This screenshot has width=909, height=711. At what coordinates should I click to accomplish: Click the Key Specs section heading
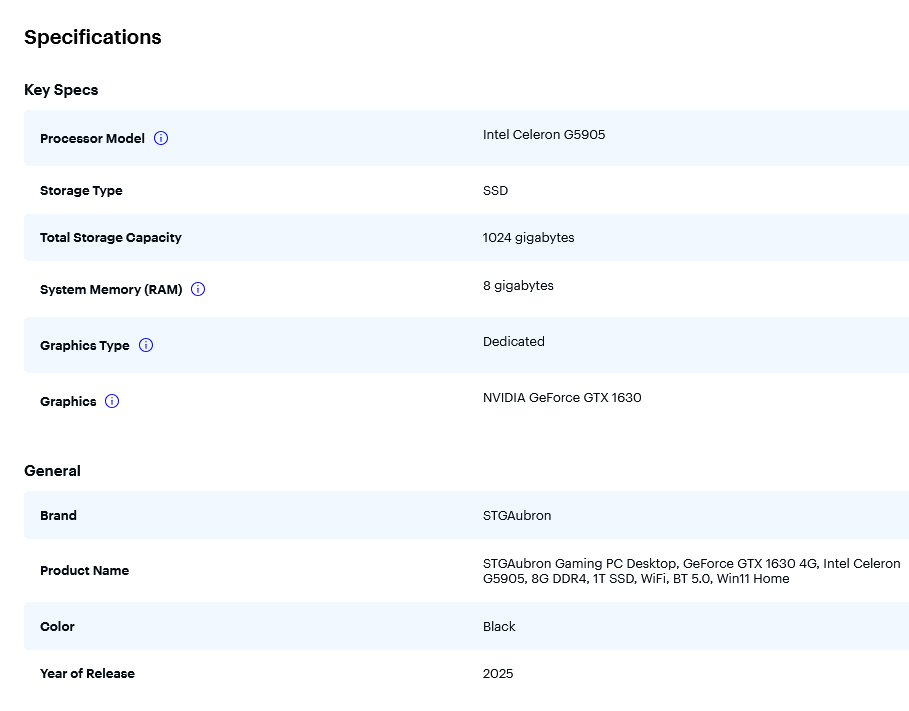[61, 90]
